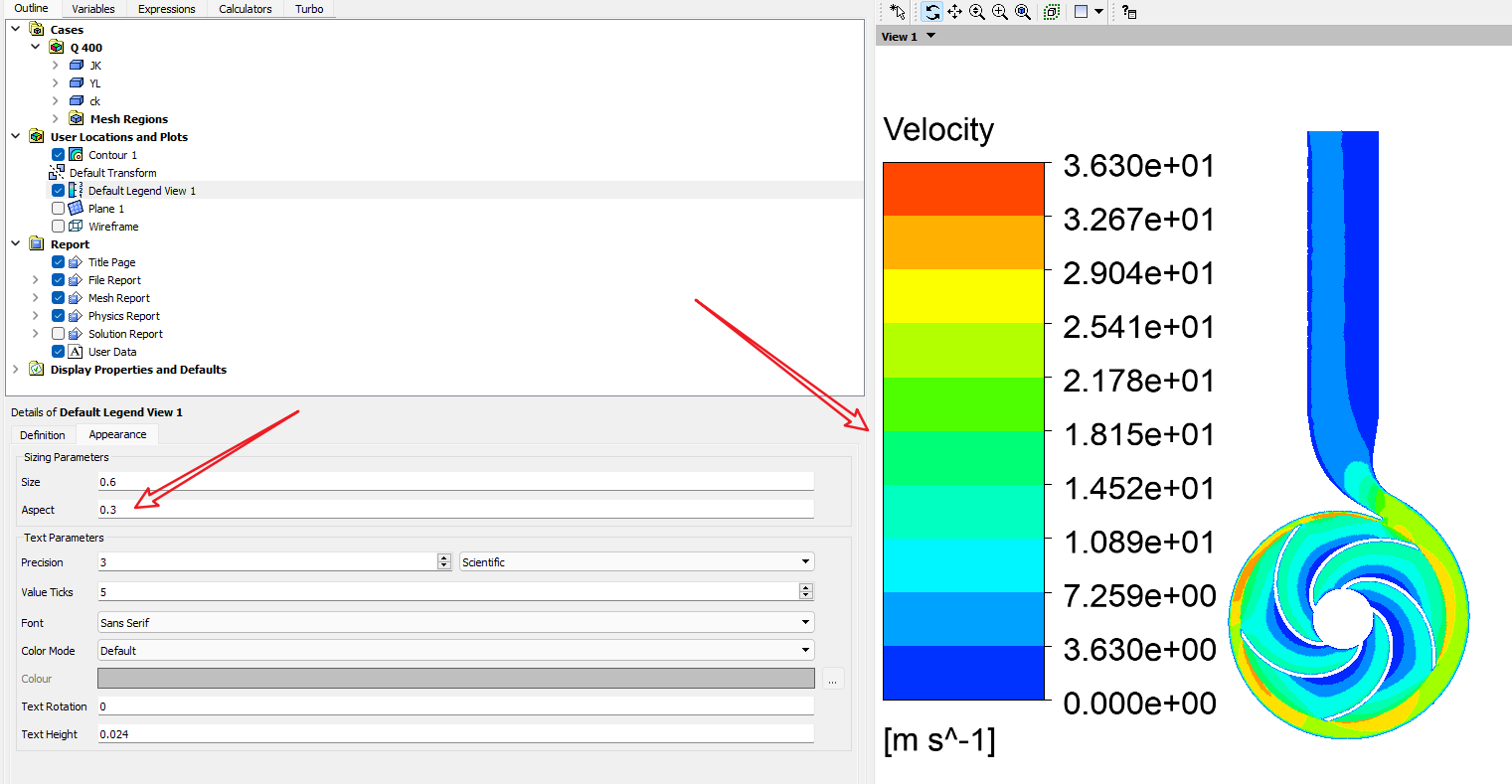
Task: Click the viewport layout square icon
Action: tap(1082, 12)
